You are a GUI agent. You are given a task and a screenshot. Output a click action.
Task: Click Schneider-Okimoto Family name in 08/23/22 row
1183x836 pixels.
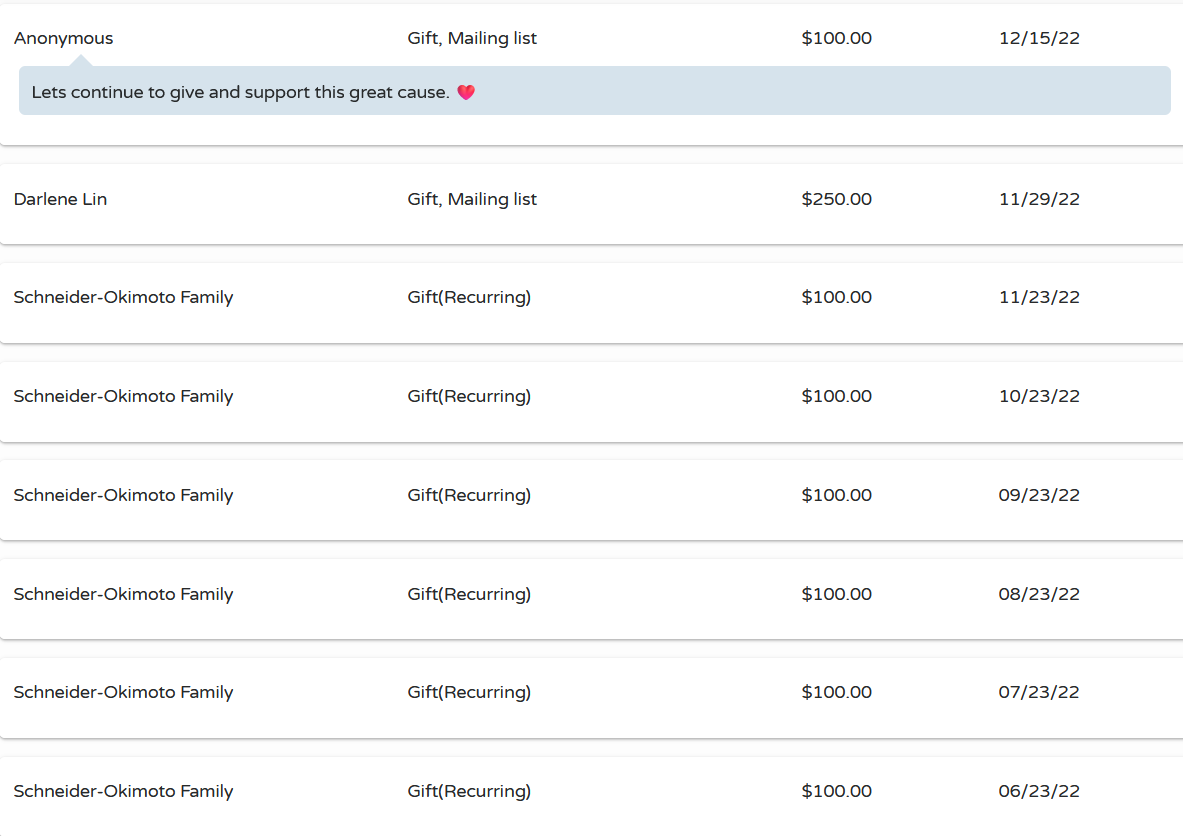(x=124, y=595)
